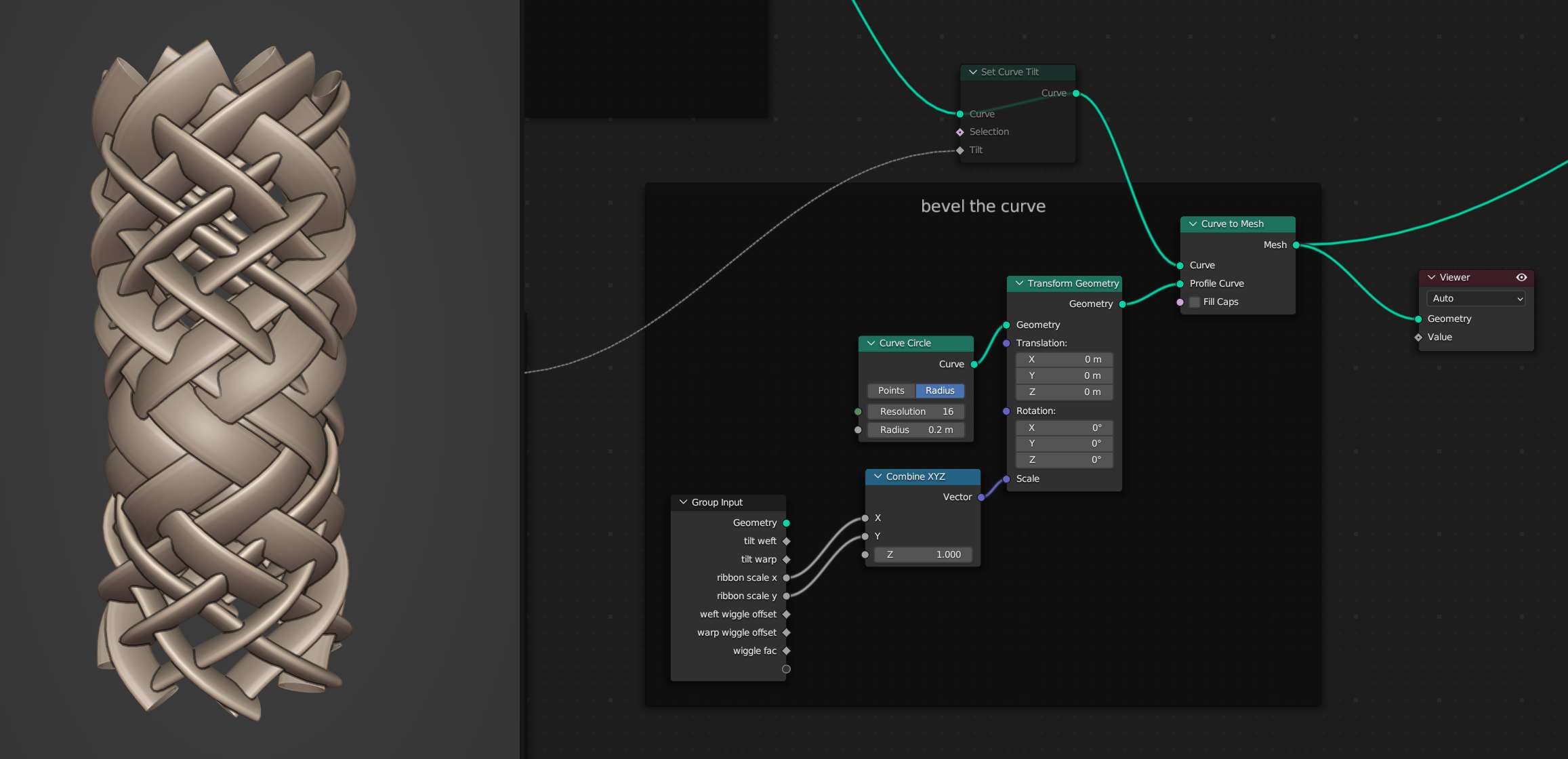Click the Translation X field

(1065, 360)
